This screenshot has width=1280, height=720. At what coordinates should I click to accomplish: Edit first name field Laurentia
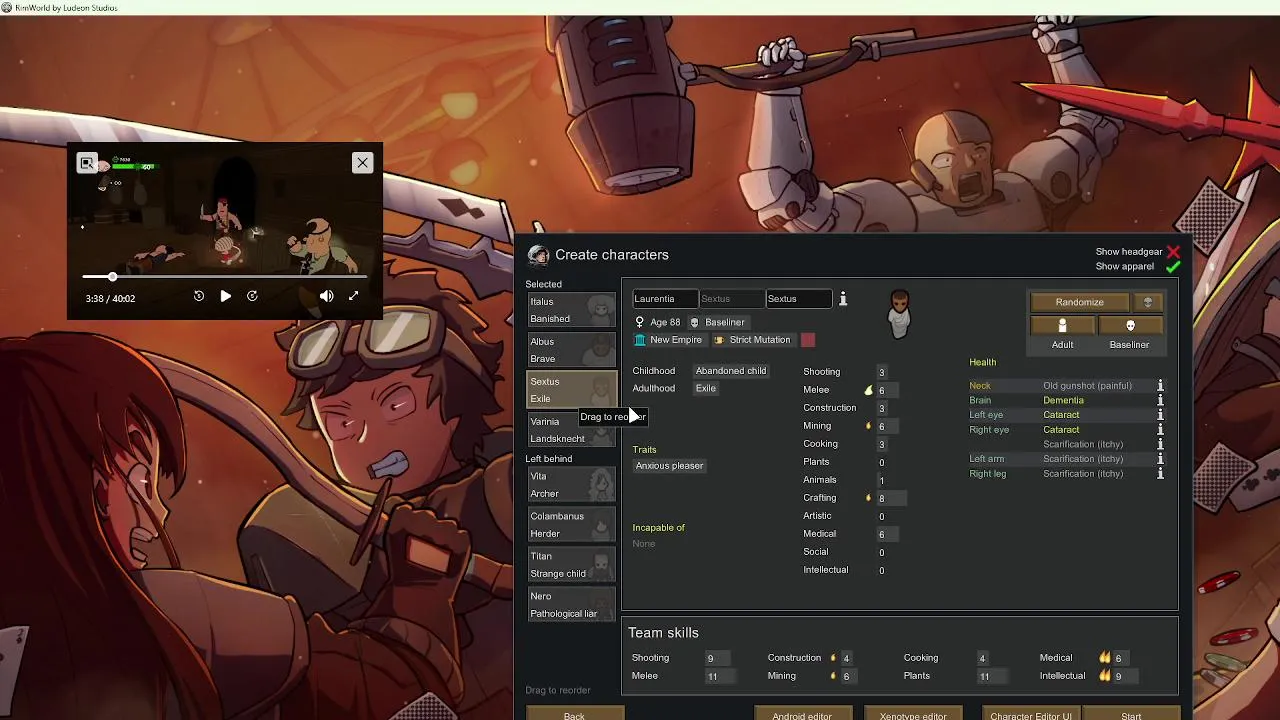click(x=665, y=299)
